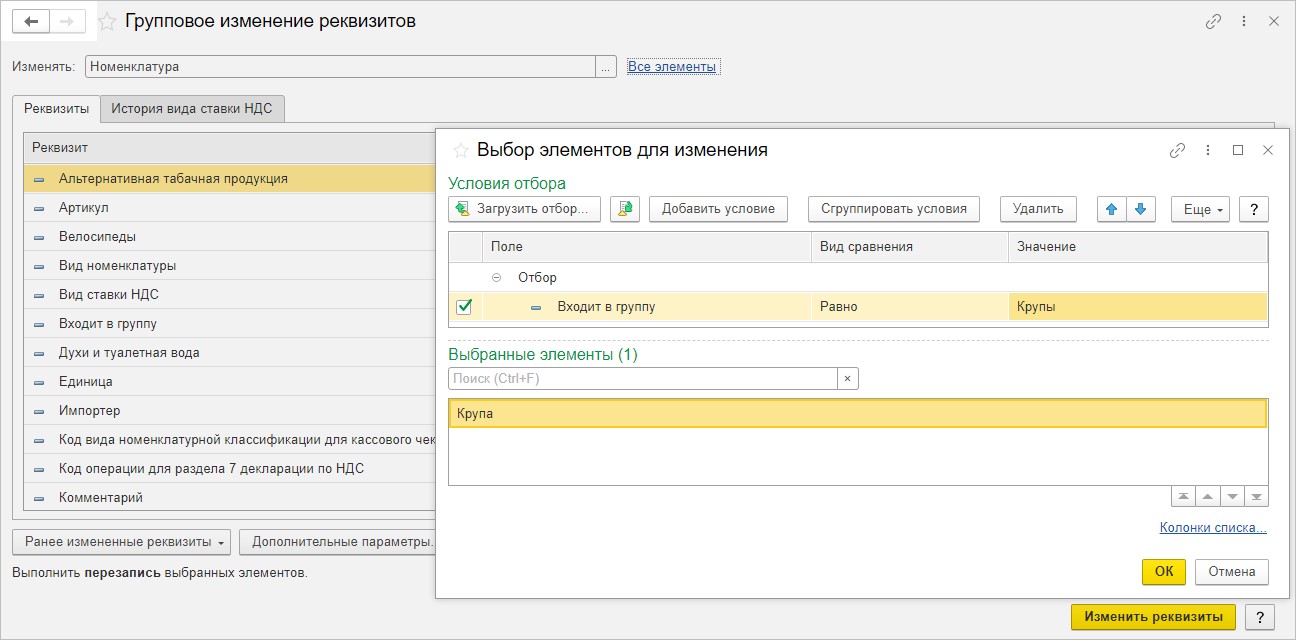Click Добавить условие button
The image size is (1296, 640).
pyautogui.click(x=718, y=209)
